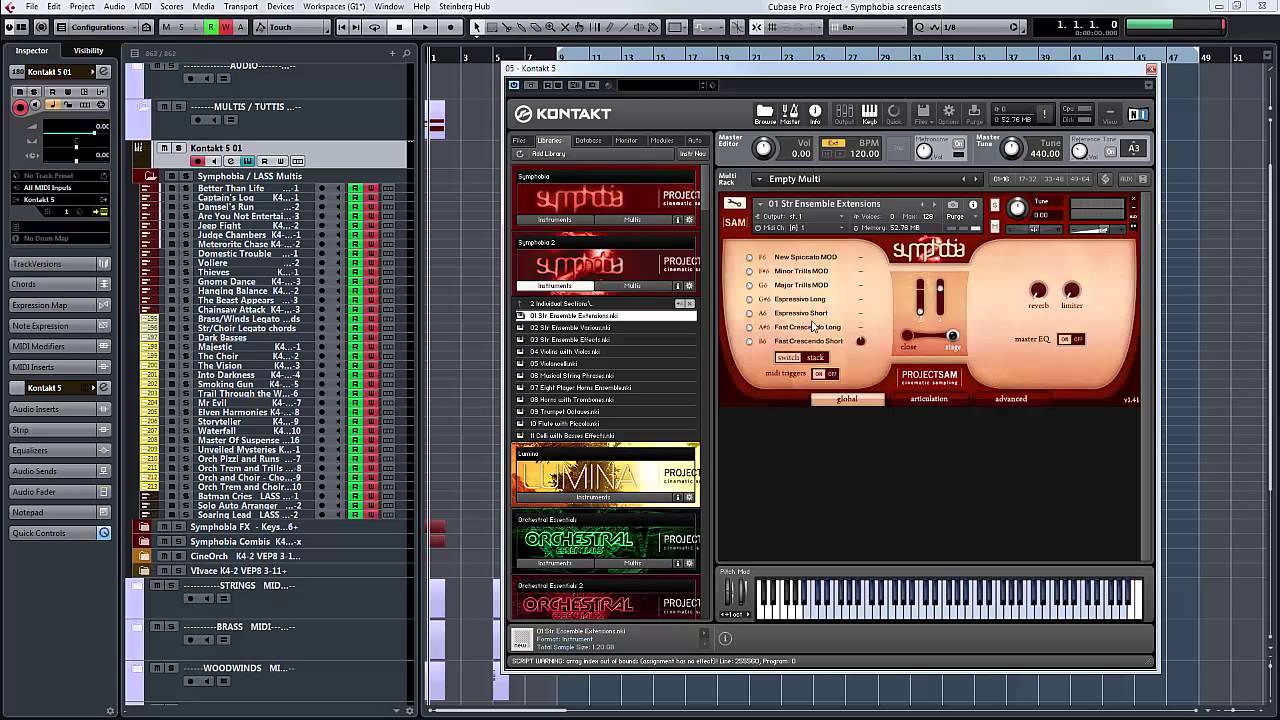Toggle the Keyb keyboard icon in Kontakt

(869, 113)
